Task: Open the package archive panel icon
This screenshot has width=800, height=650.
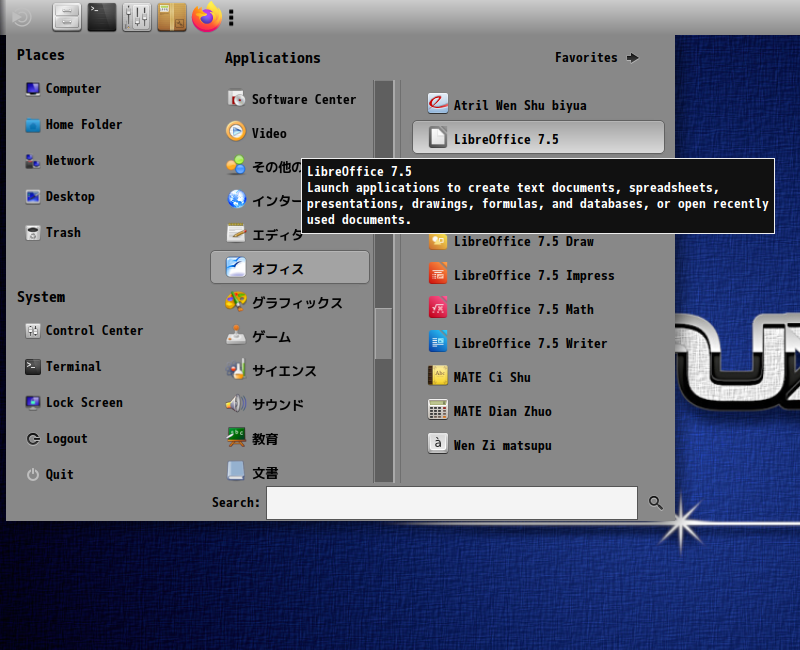Action: pos(172,17)
